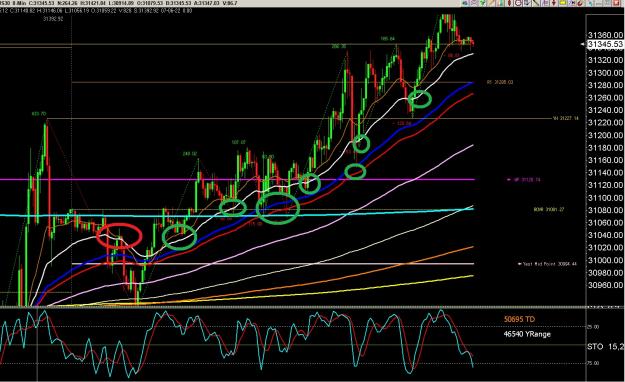Click the red down-arrow toolbar icon

pyautogui.click(x=554, y=3)
